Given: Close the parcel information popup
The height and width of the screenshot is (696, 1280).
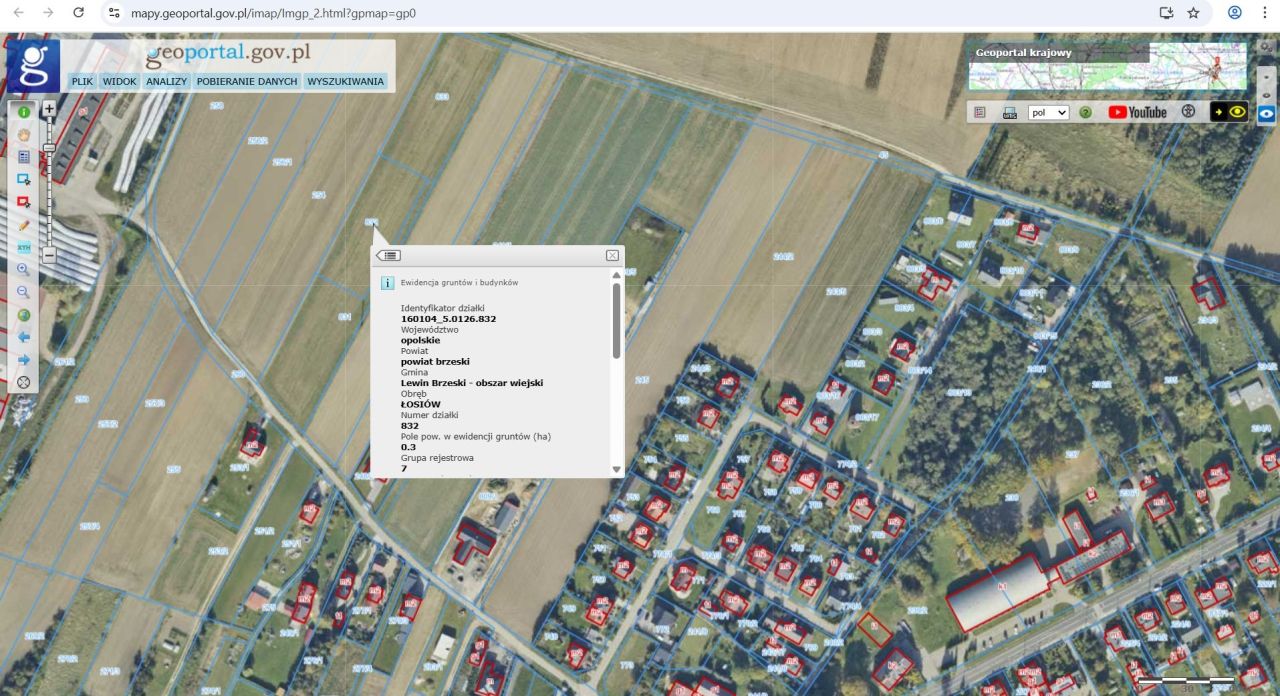Looking at the screenshot, I should [612, 256].
